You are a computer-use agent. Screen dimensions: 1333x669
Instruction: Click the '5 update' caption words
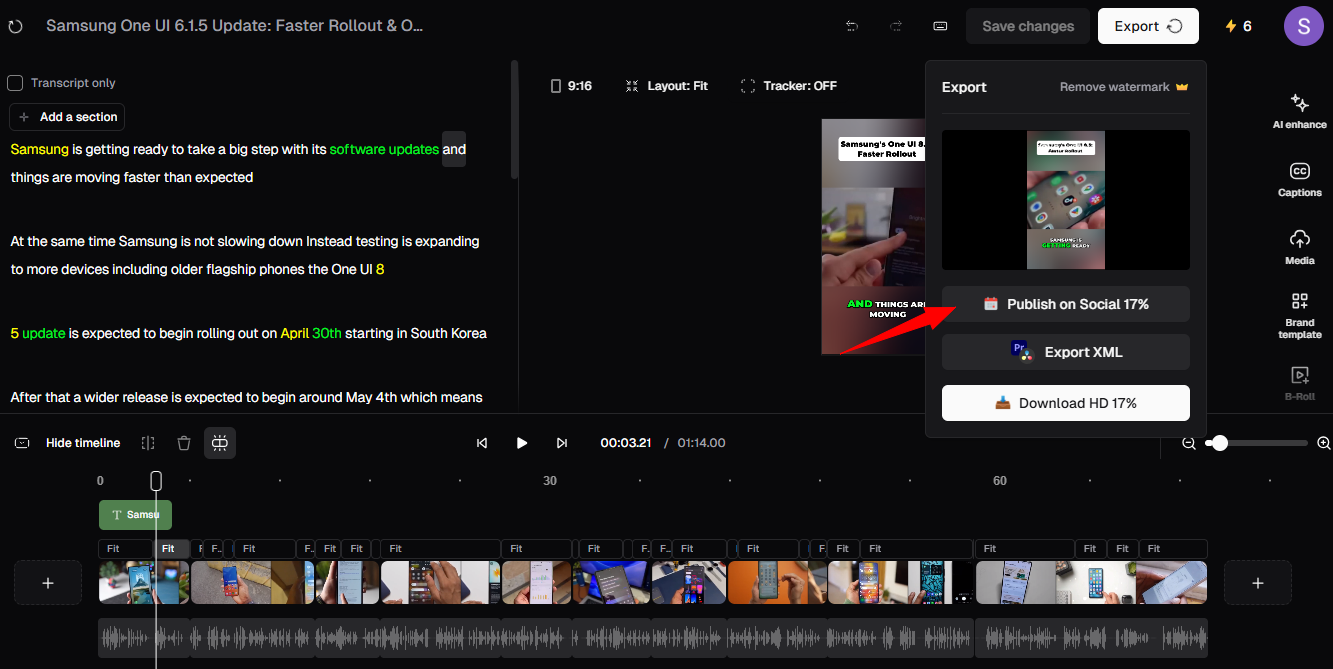(x=38, y=333)
